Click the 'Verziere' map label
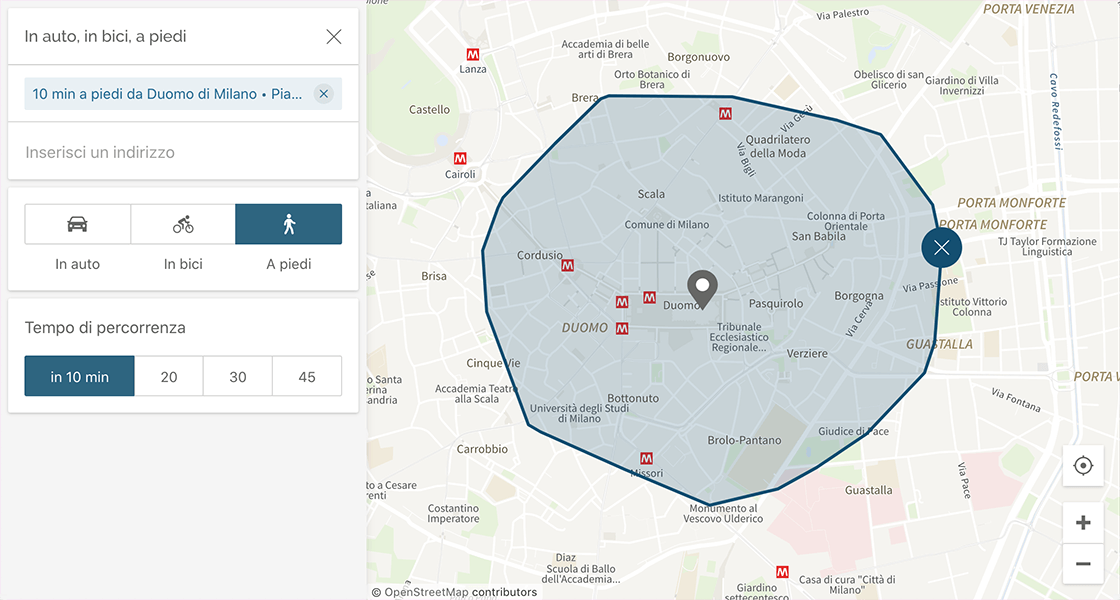The image size is (1120, 600). tap(807, 354)
